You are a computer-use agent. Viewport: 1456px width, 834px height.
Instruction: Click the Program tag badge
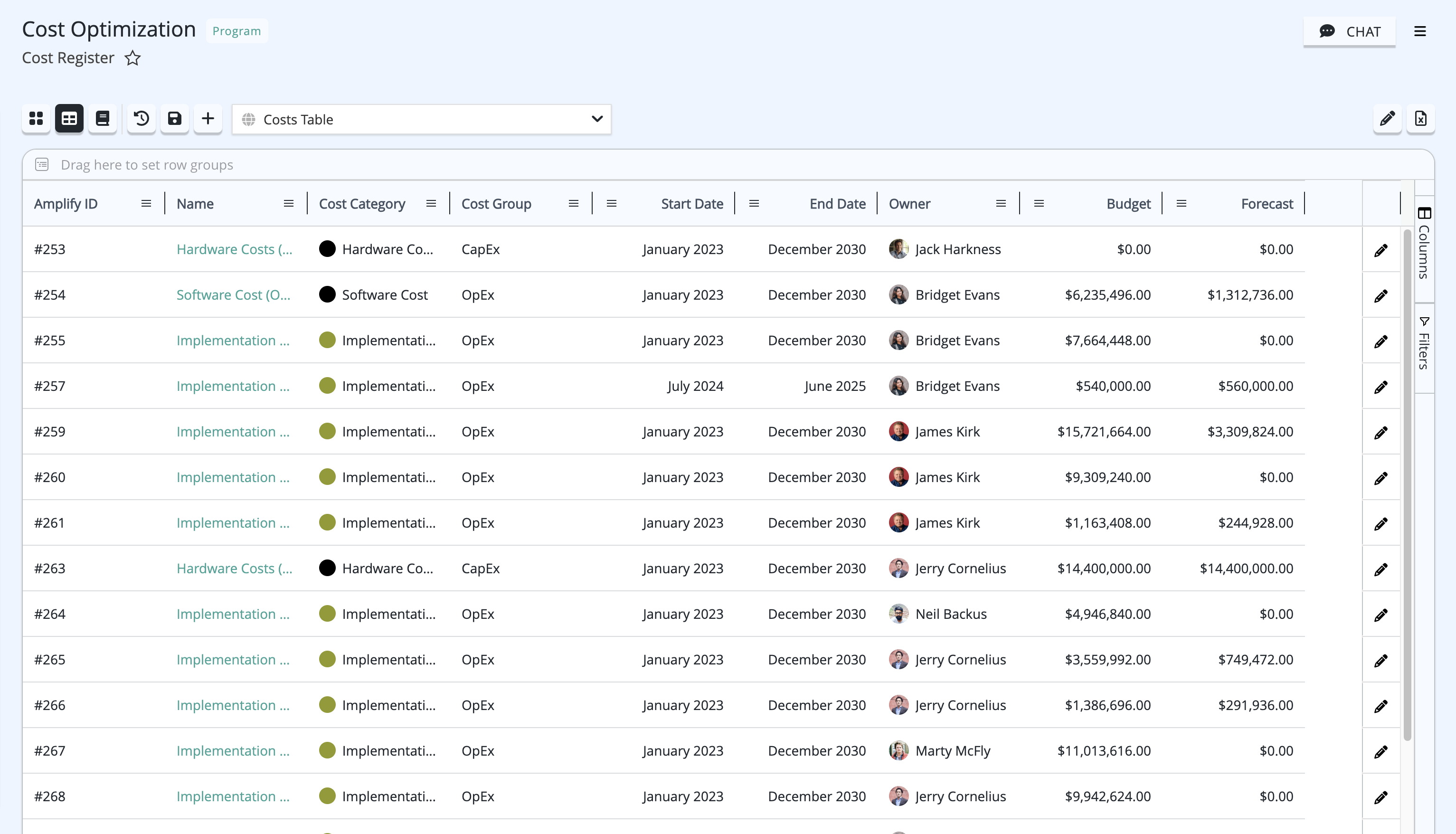[236, 31]
